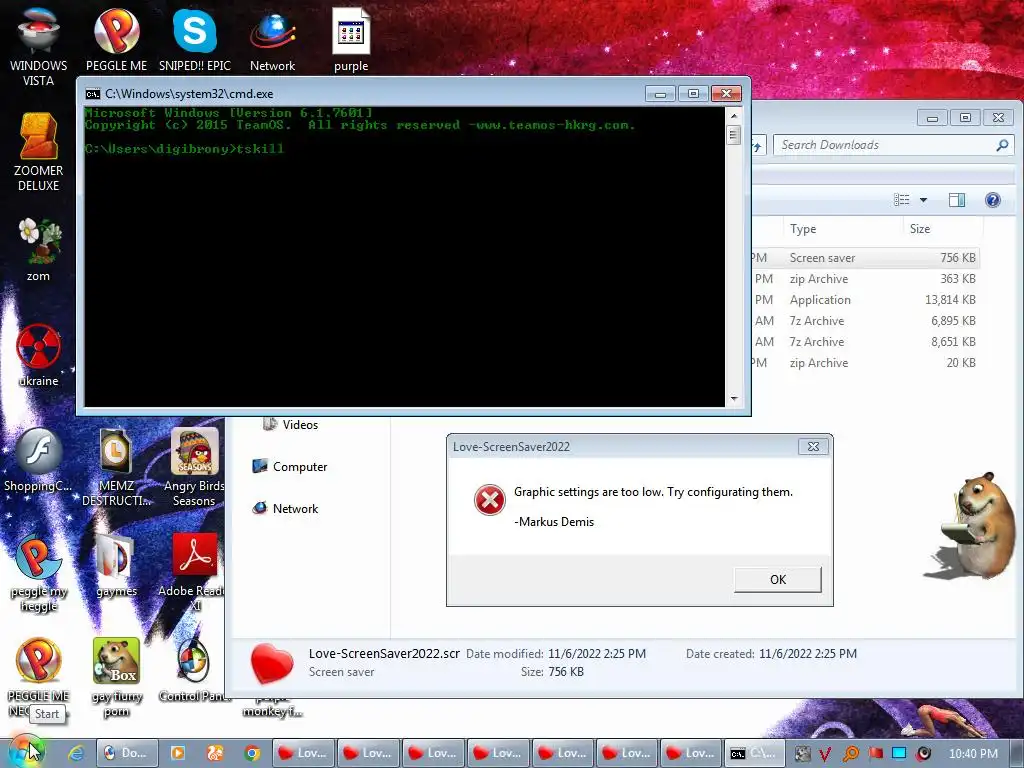Screen dimensions: 1024x768
Task: Click the search magnifier in Explorer
Action: [x=1002, y=145]
